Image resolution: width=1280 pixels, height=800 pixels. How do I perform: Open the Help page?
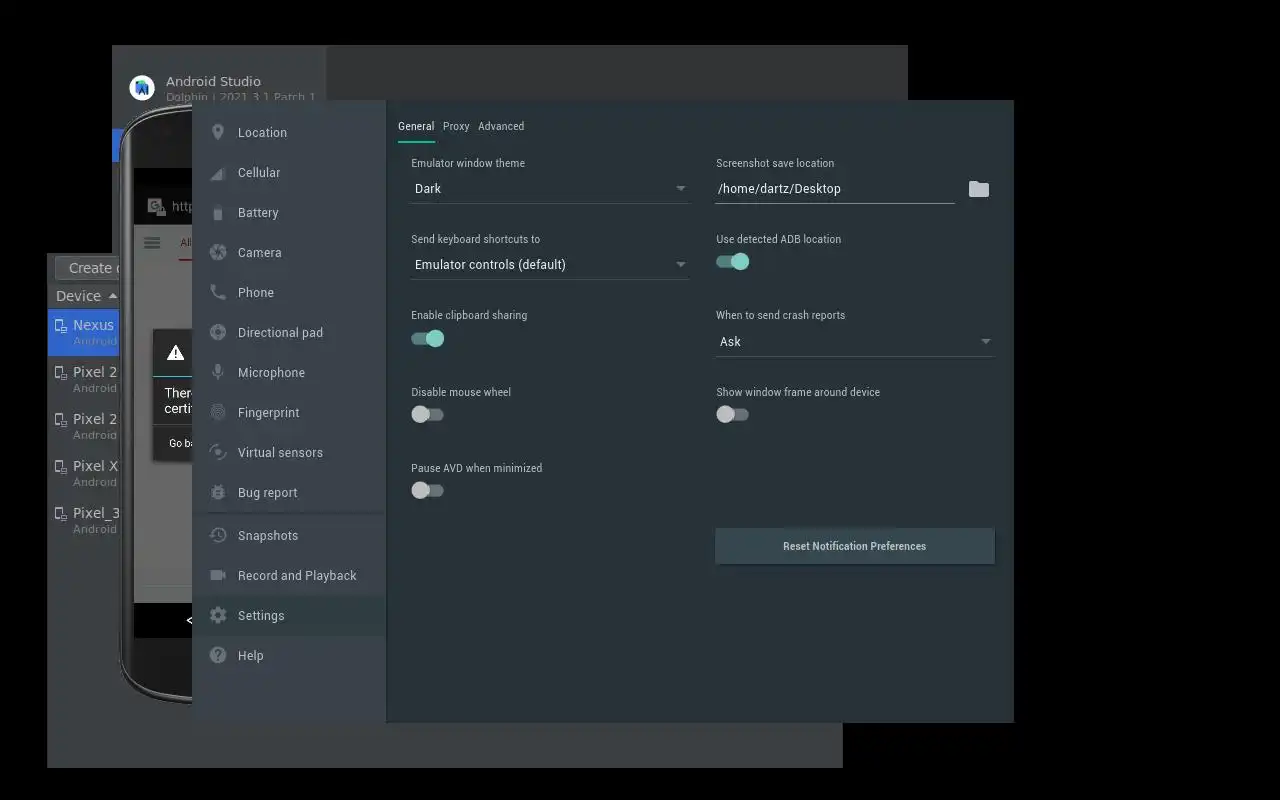click(289, 655)
